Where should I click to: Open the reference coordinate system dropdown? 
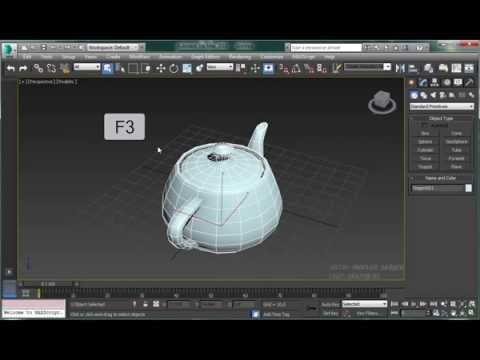pos(220,67)
